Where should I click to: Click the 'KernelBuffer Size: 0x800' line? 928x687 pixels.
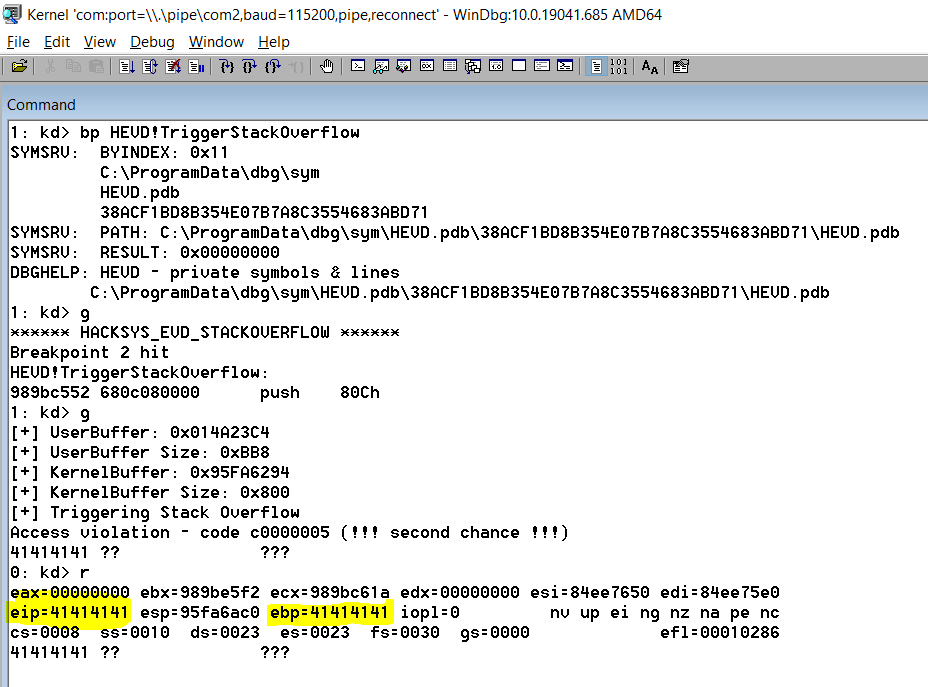point(150,493)
